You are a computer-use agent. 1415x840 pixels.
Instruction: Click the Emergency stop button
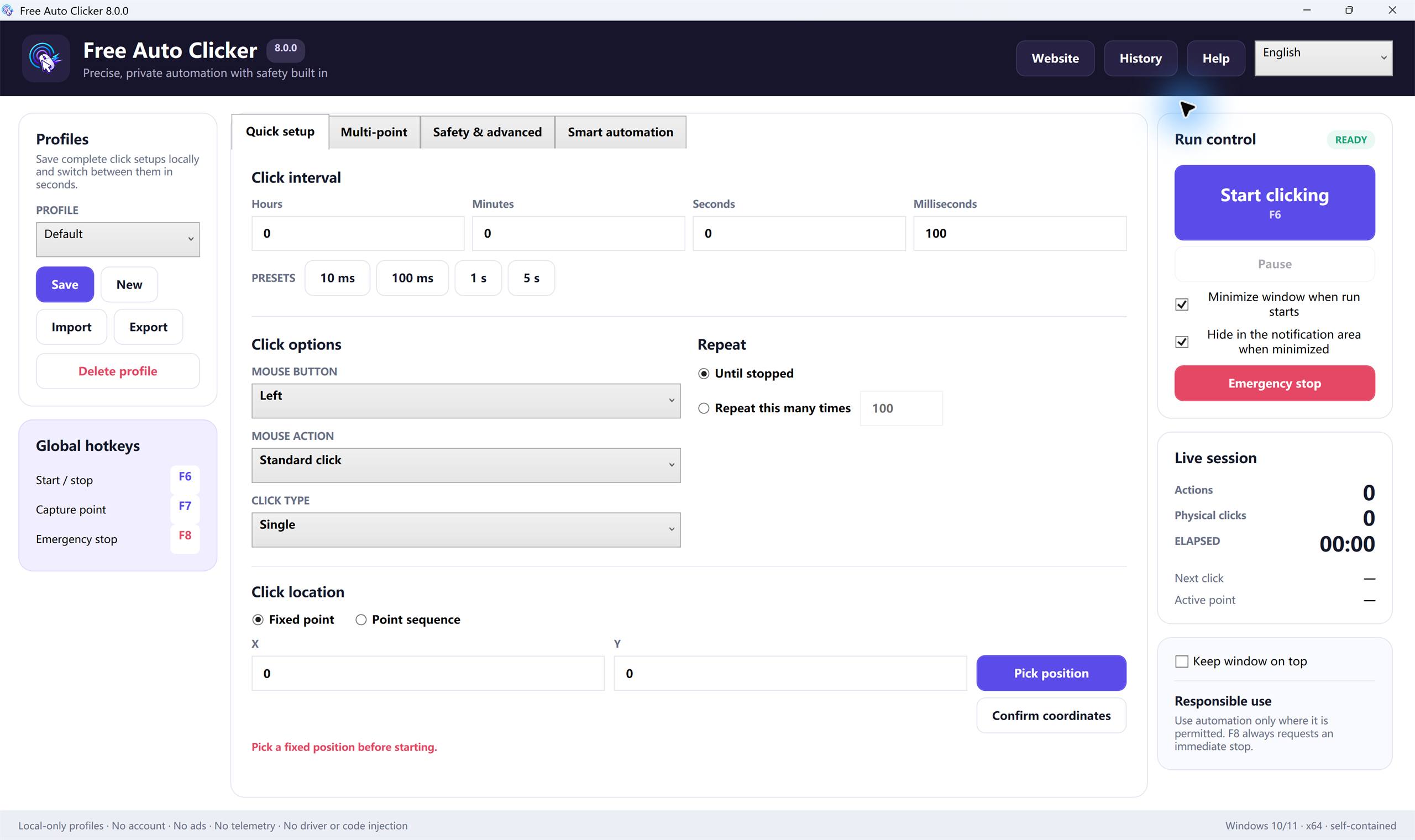pyautogui.click(x=1275, y=384)
